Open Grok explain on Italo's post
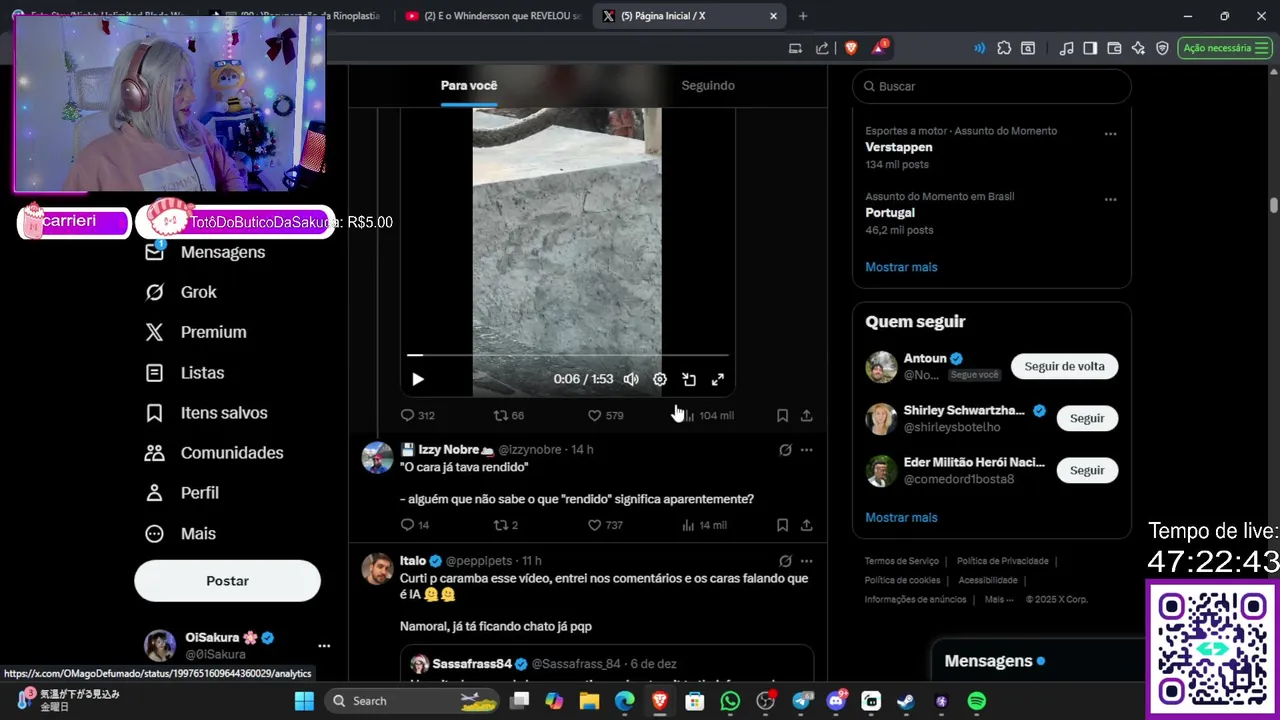Screen dimensions: 1280x720 [785, 561]
